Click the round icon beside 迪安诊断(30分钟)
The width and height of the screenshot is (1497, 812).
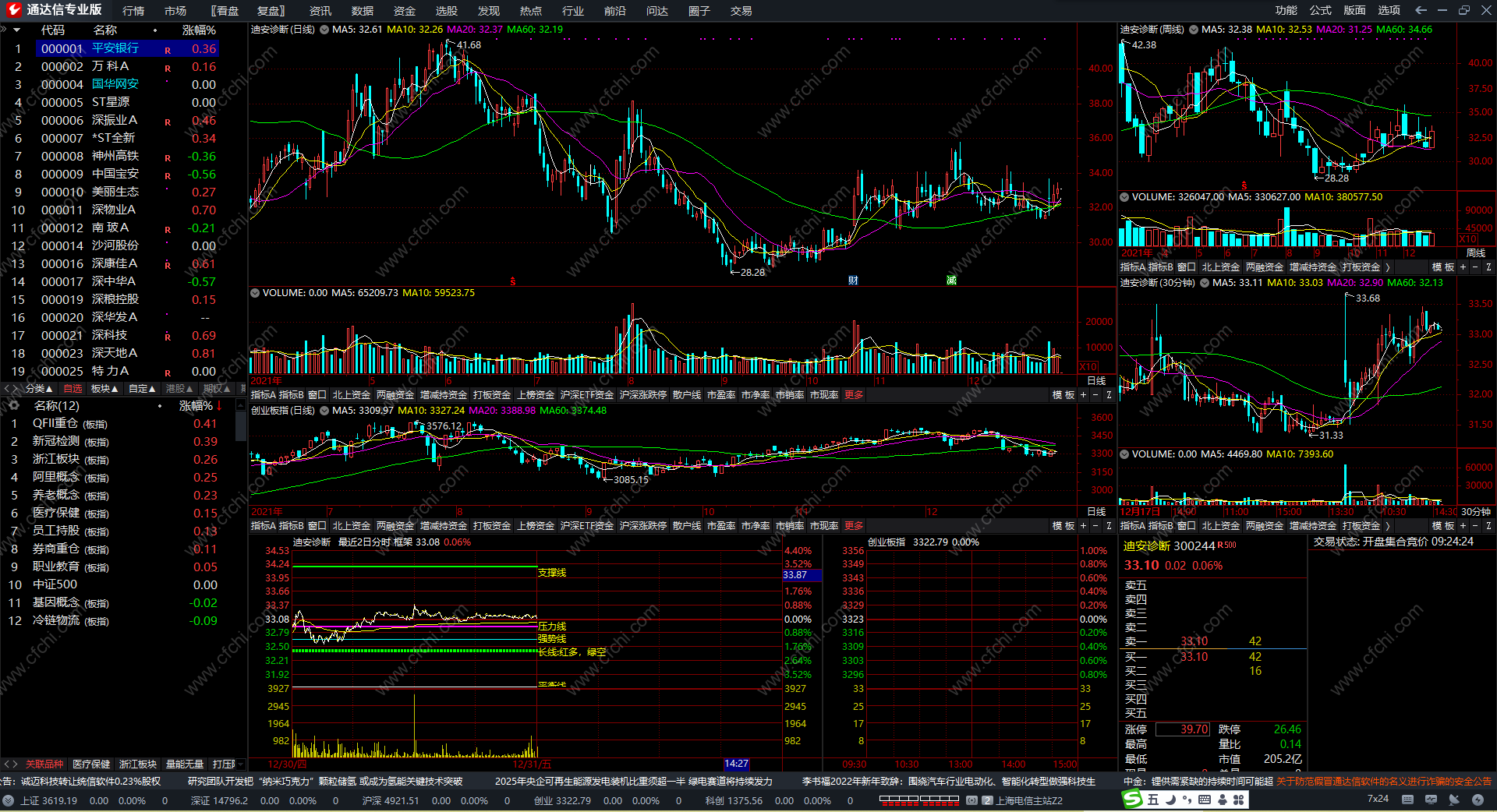pyautogui.click(x=1204, y=283)
